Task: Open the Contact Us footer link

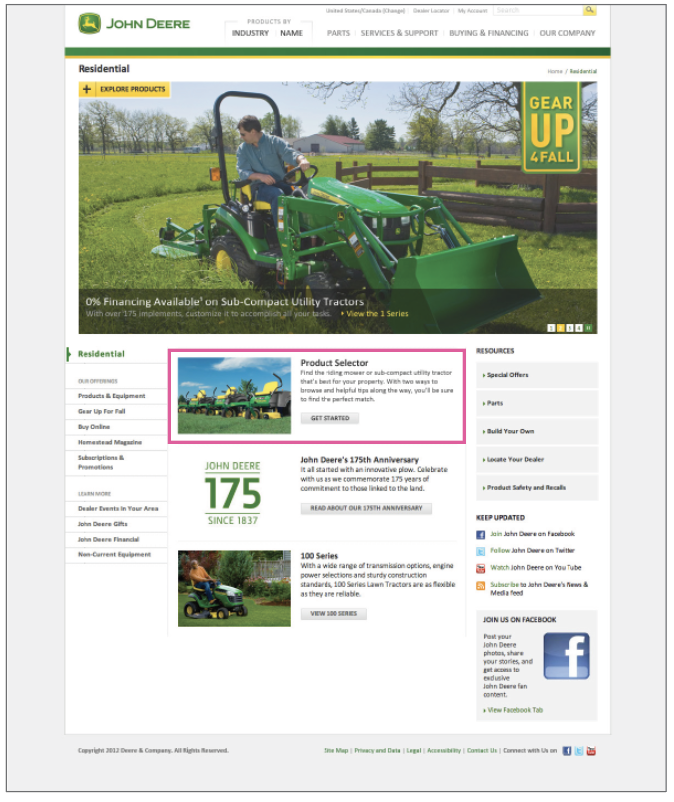Action: (x=482, y=751)
